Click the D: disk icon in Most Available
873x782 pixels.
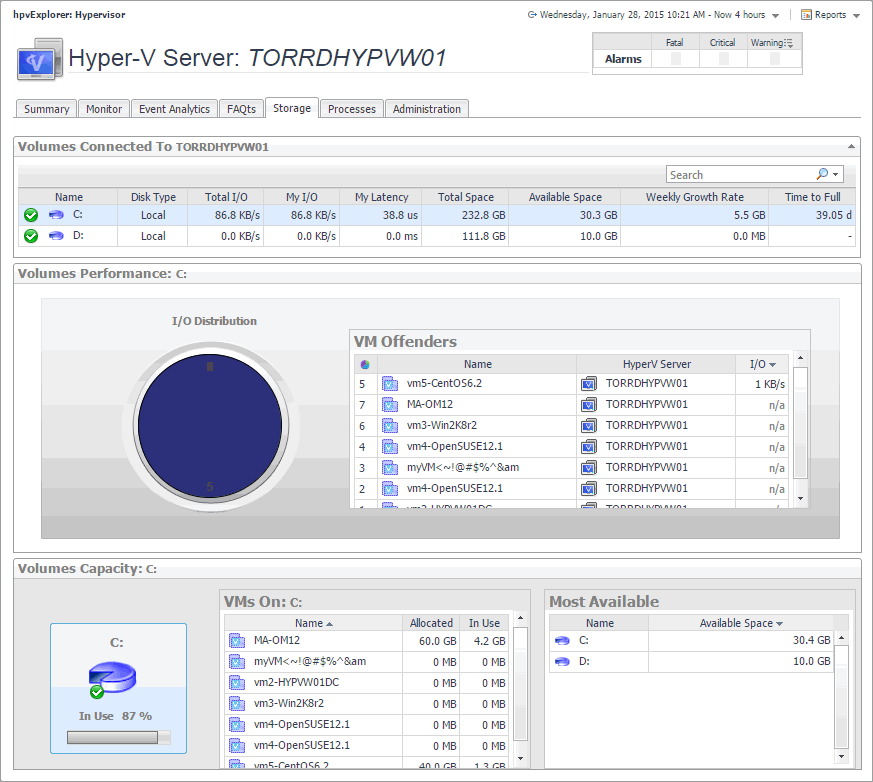562,661
